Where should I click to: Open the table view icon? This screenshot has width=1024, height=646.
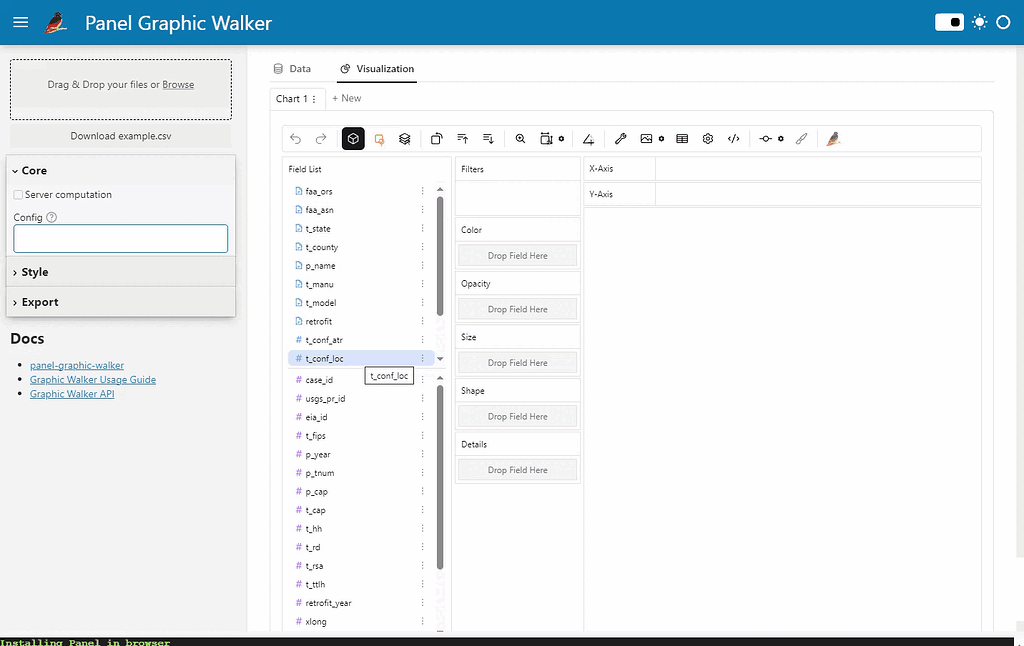click(682, 139)
